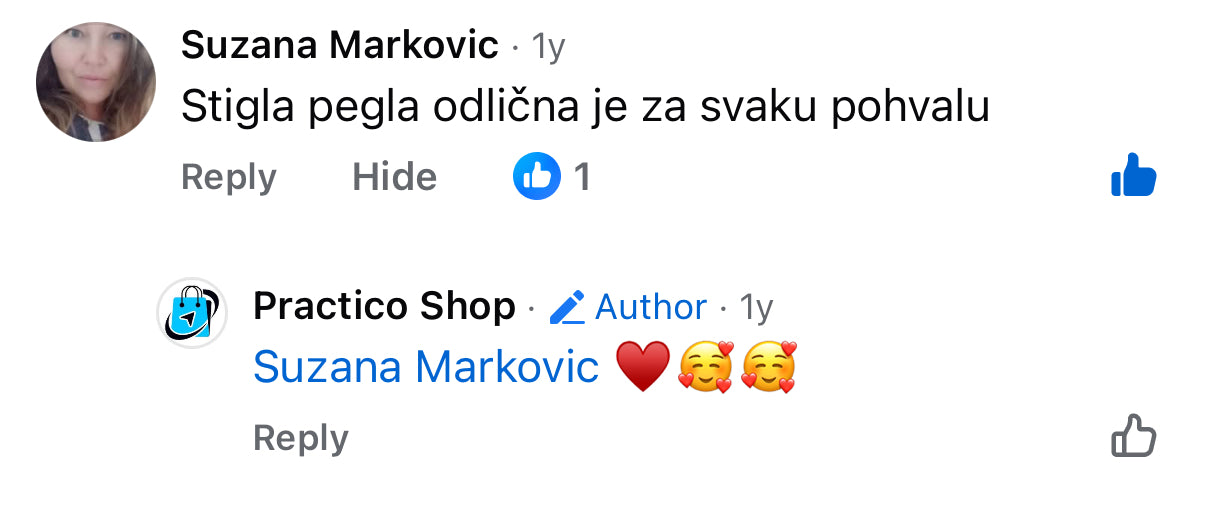Click the second smiling hearts emoji
Viewport: 1206px width, 505px height.
769,367
